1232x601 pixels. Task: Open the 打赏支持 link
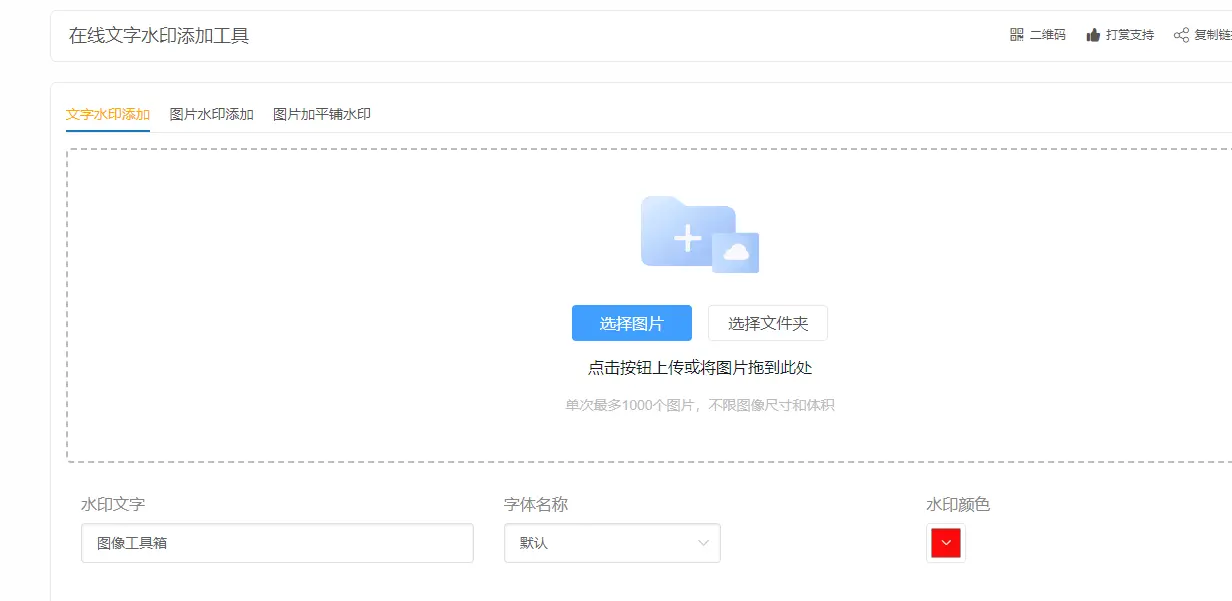tap(1128, 35)
